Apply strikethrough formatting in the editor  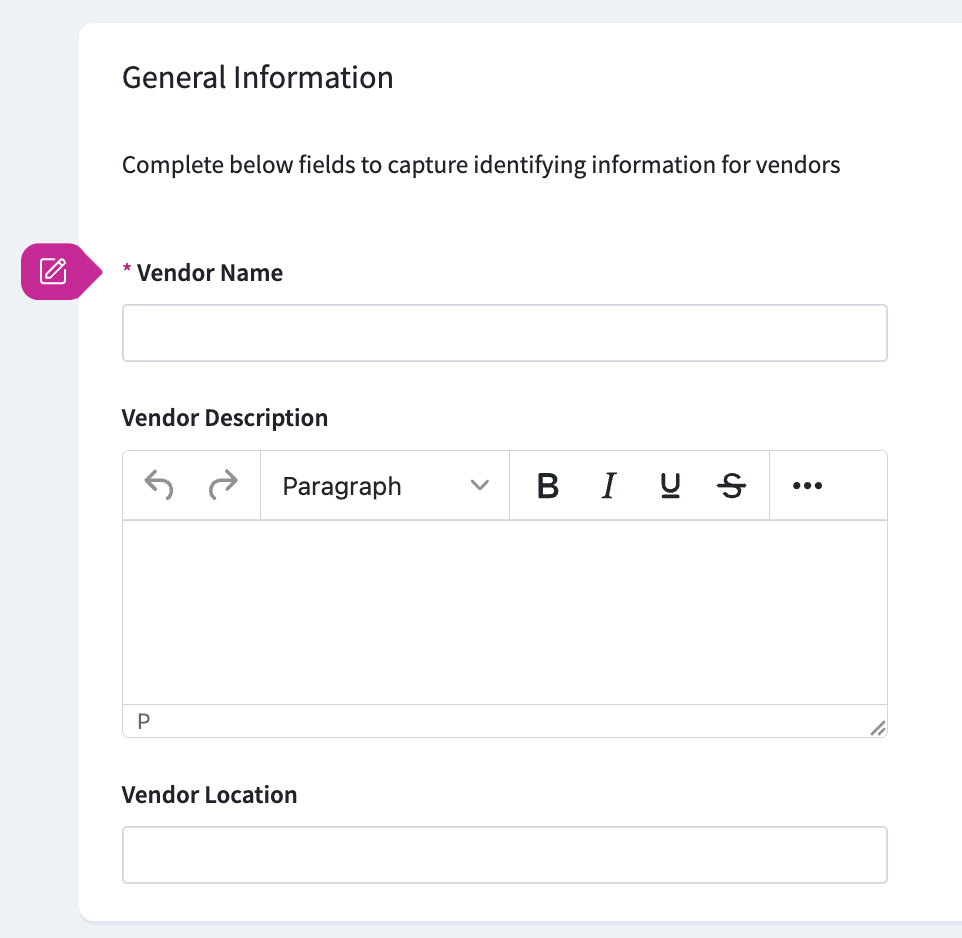pyautogui.click(x=732, y=486)
